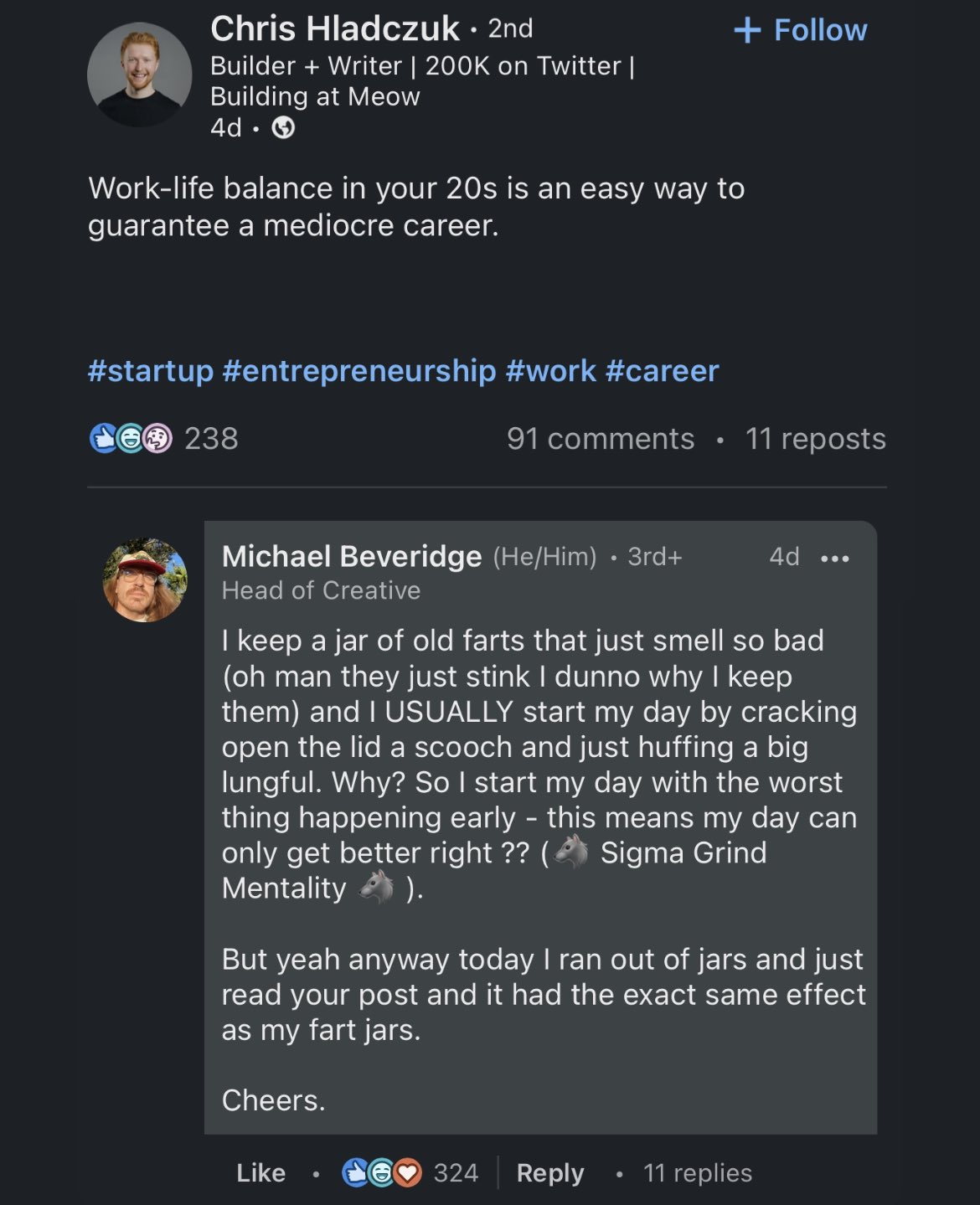Show who reacted via the 238 count
This screenshot has width=980, height=1205.
point(211,439)
